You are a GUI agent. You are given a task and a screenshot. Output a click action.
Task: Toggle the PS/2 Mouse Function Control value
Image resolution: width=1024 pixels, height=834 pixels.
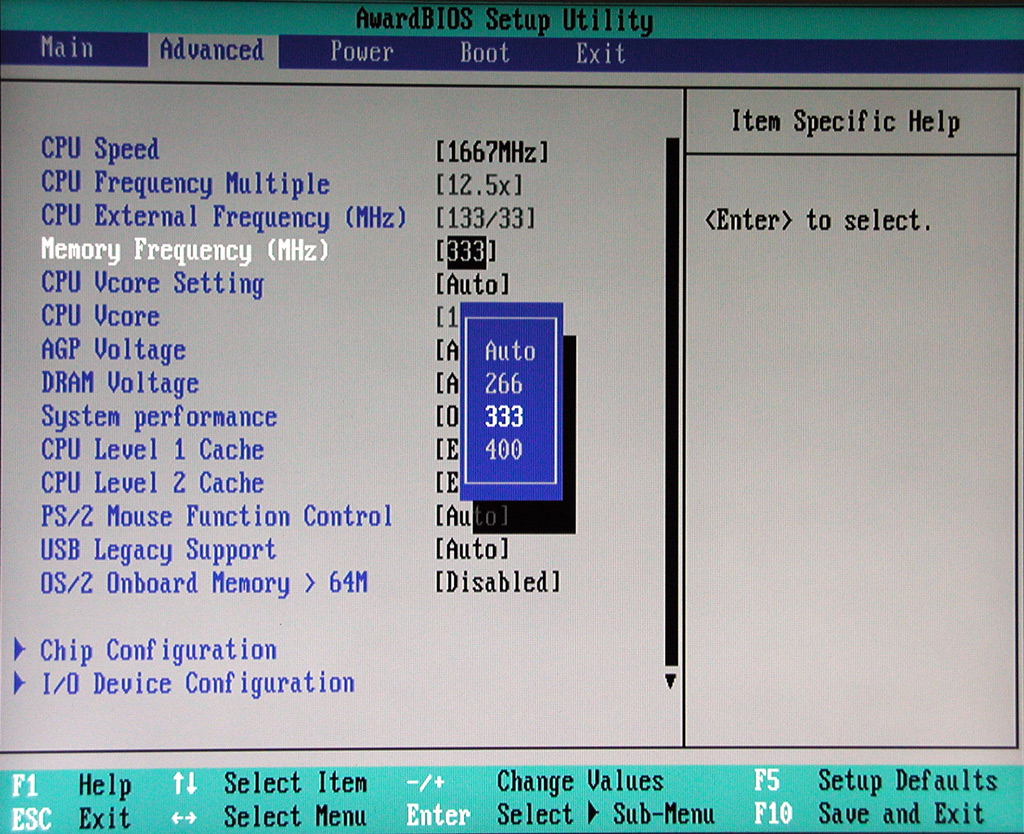(472, 517)
